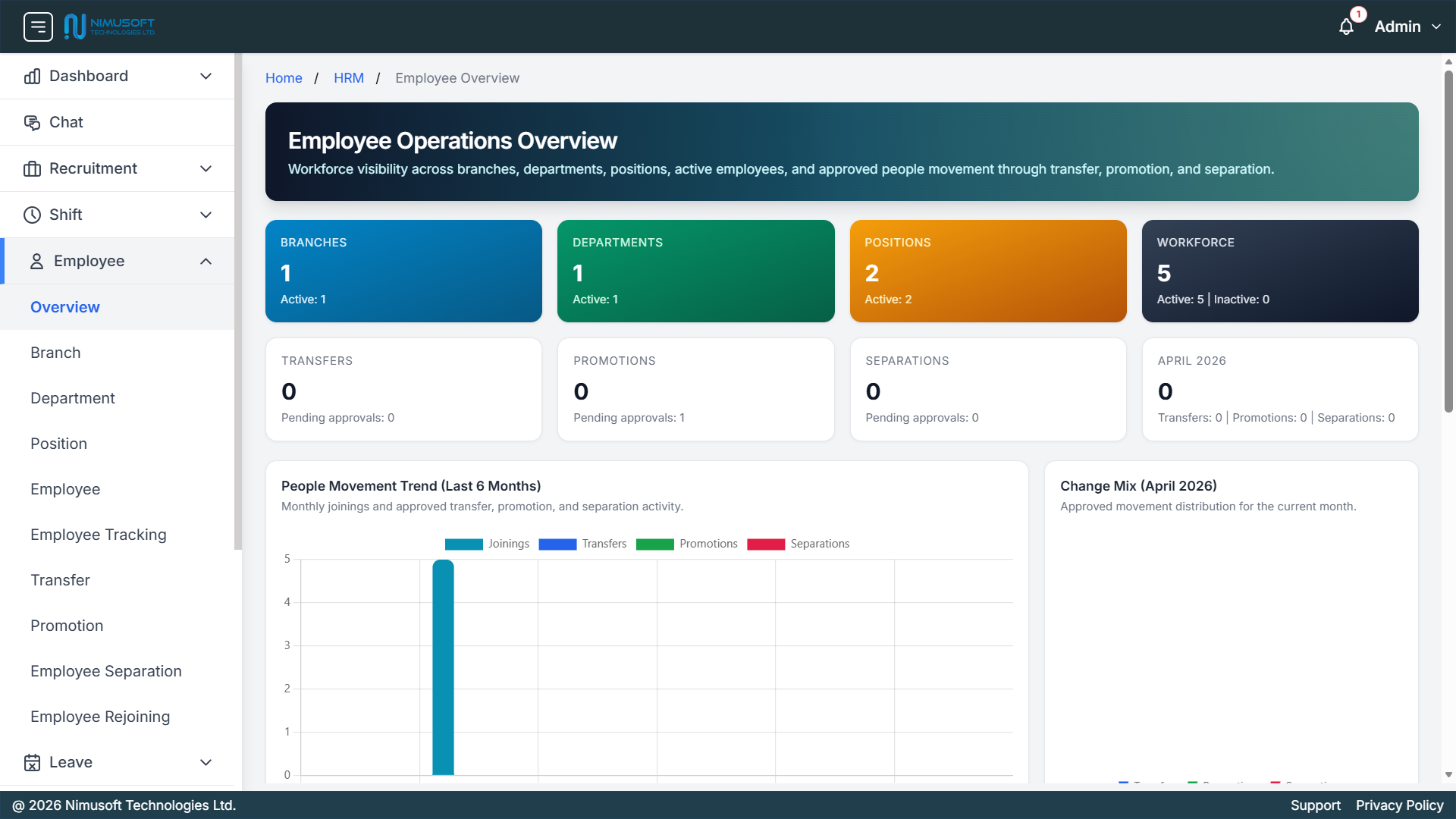The height and width of the screenshot is (819, 1456).
Task: Hide Transfers data via chart legend
Action: point(583,544)
